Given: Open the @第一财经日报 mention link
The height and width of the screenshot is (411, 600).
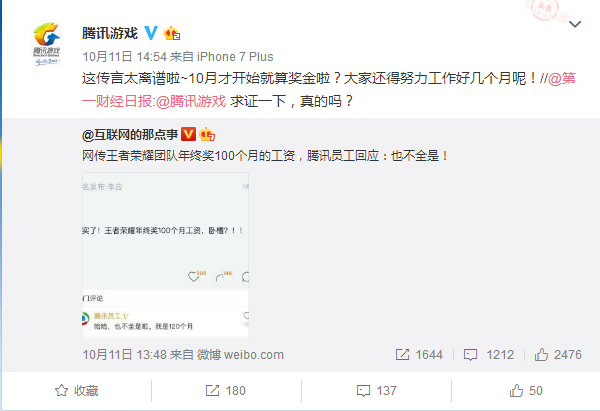Looking at the screenshot, I should [x=328, y=90].
